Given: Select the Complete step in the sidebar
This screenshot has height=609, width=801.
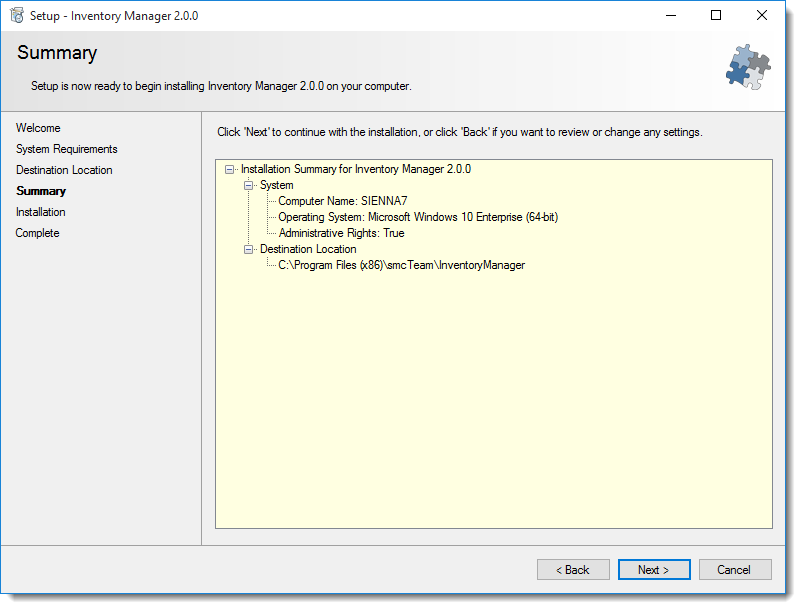Looking at the screenshot, I should click(37, 233).
